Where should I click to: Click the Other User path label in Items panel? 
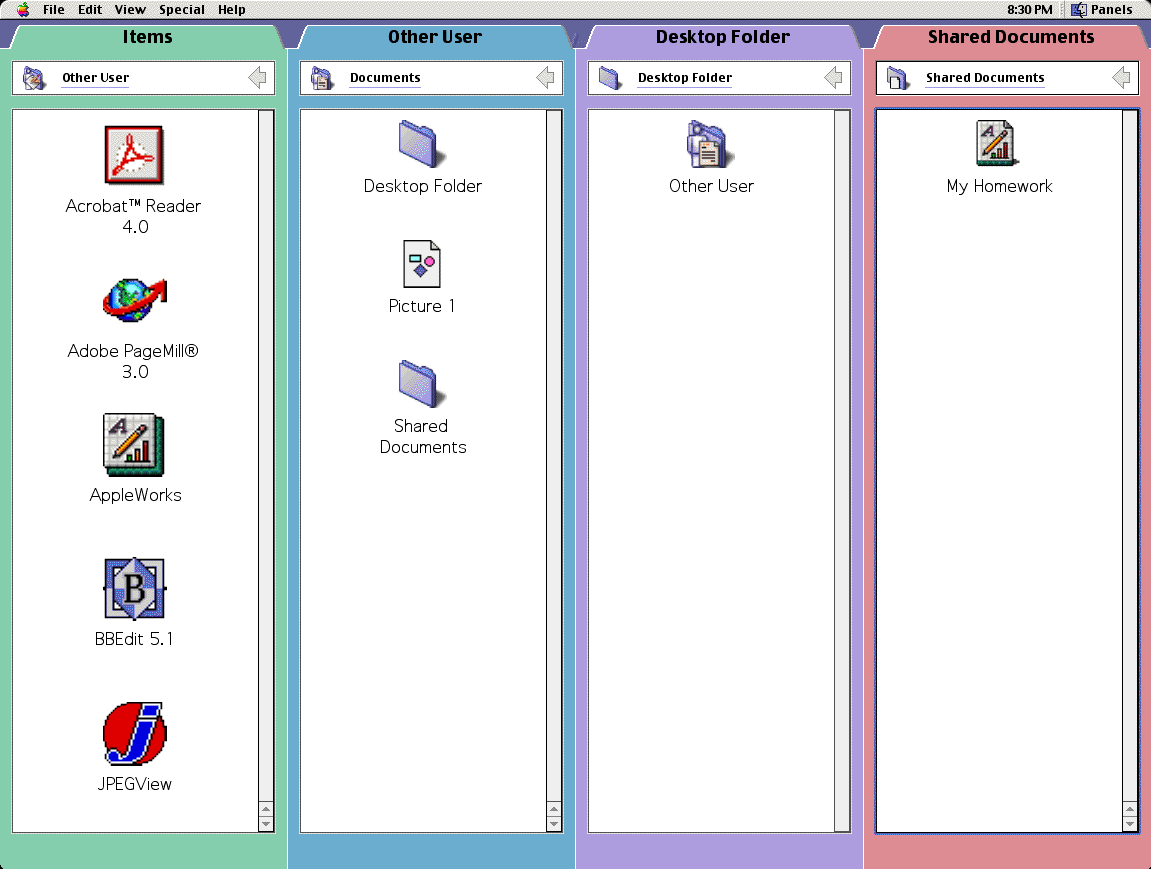click(95, 78)
